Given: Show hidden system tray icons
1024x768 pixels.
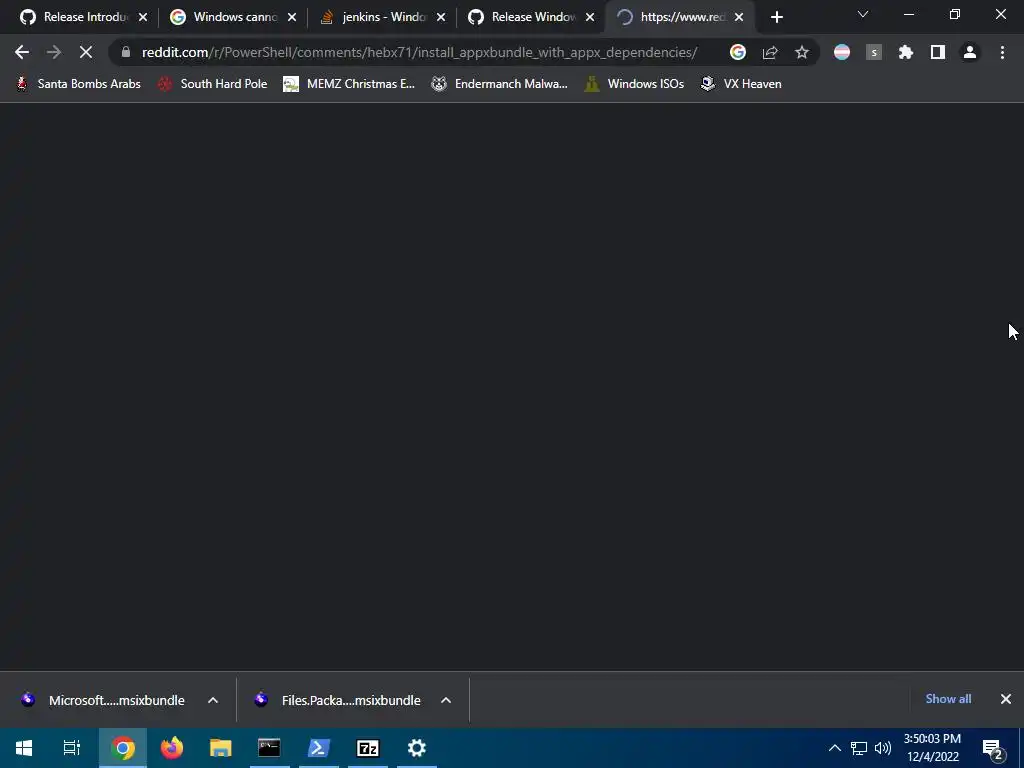Looking at the screenshot, I should (835, 748).
